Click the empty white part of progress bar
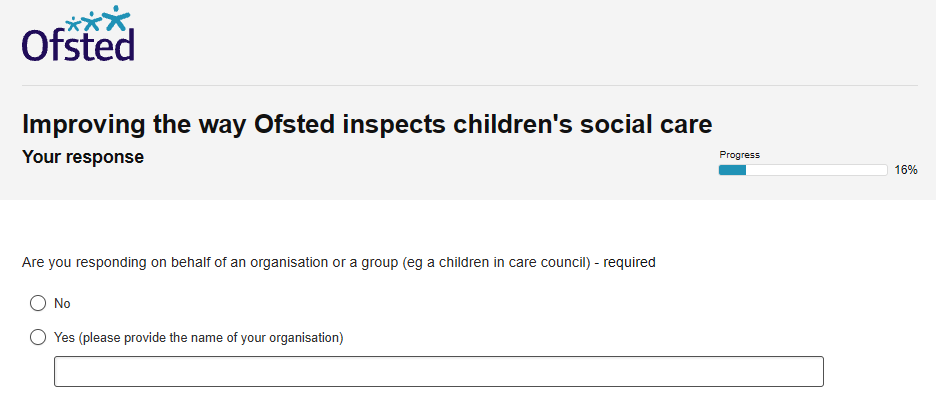Image resolution: width=936 pixels, height=415 pixels. pos(816,170)
